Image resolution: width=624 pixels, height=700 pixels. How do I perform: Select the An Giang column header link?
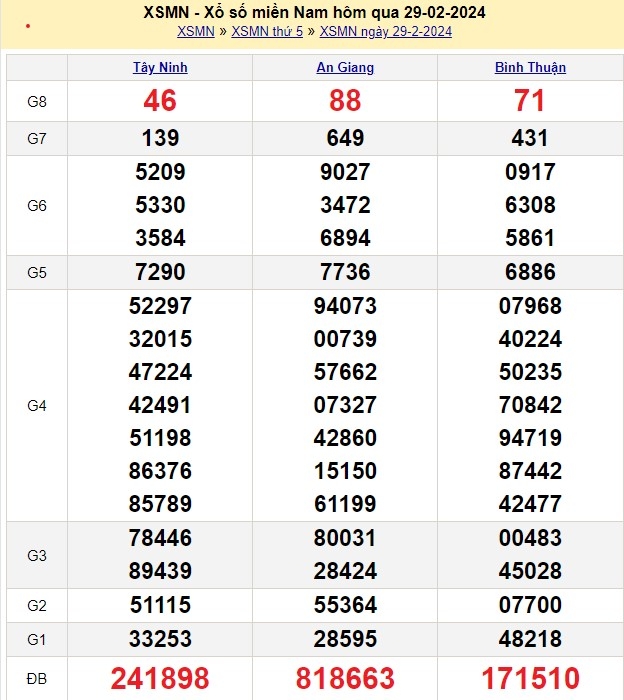tap(345, 67)
